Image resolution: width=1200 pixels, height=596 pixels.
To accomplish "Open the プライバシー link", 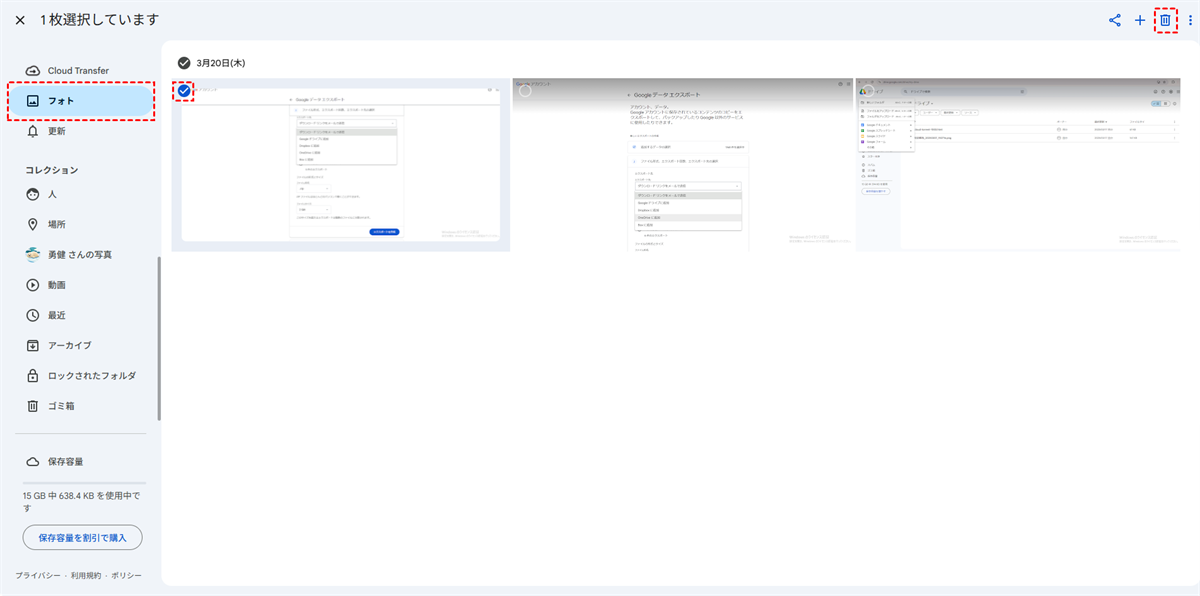I will (x=37, y=576).
